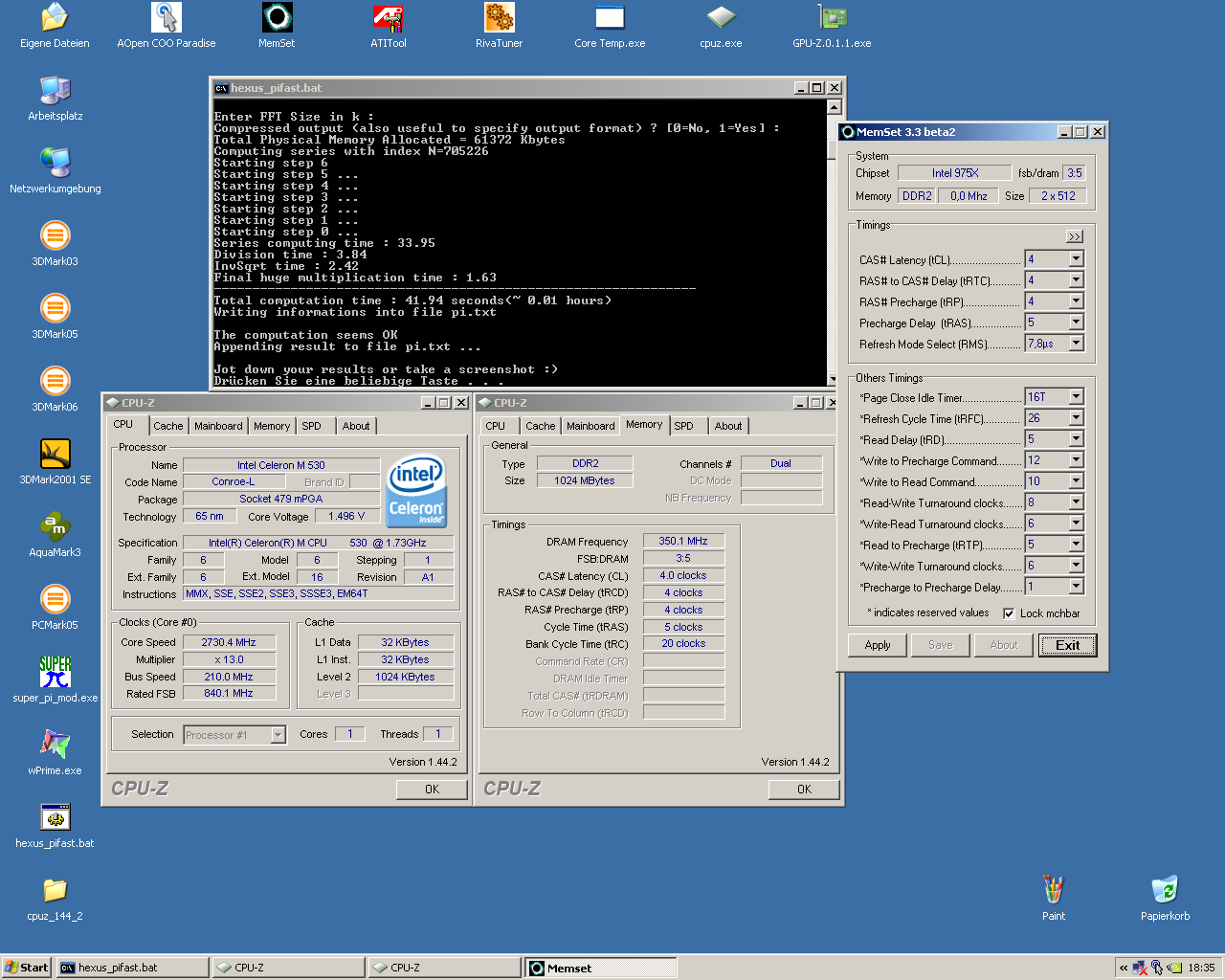Open About tab in left CPU-Z
The image size is (1225, 980).
point(356,426)
